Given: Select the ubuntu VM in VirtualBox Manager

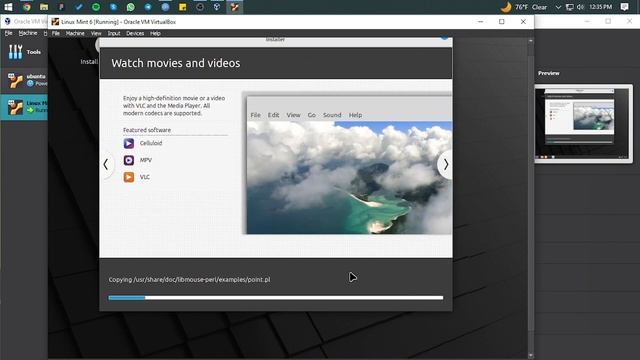Looking at the screenshot, I should 24,80.
